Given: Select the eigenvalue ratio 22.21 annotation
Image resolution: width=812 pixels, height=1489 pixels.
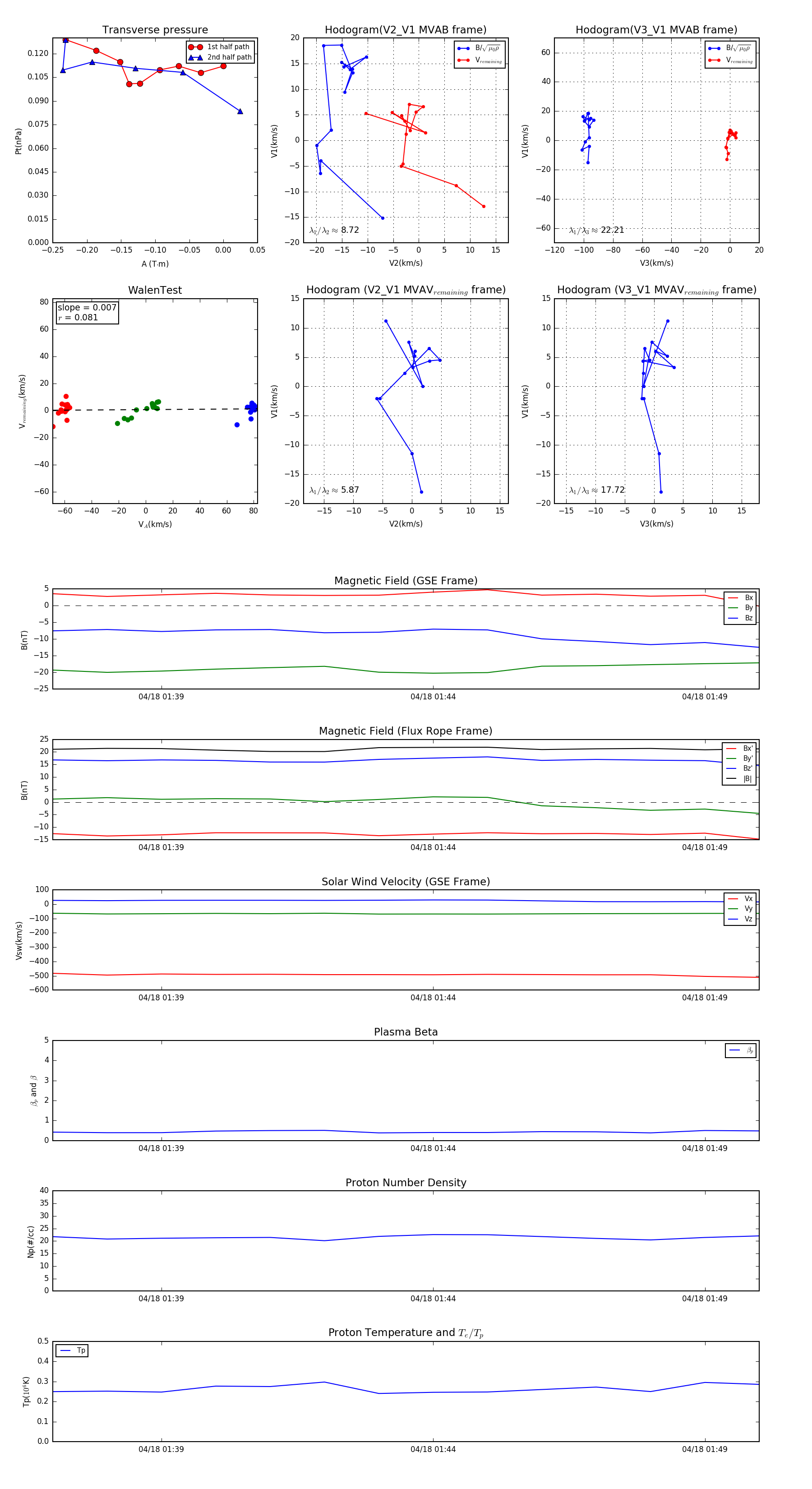Looking at the screenshot, I should tap(596, 230).
